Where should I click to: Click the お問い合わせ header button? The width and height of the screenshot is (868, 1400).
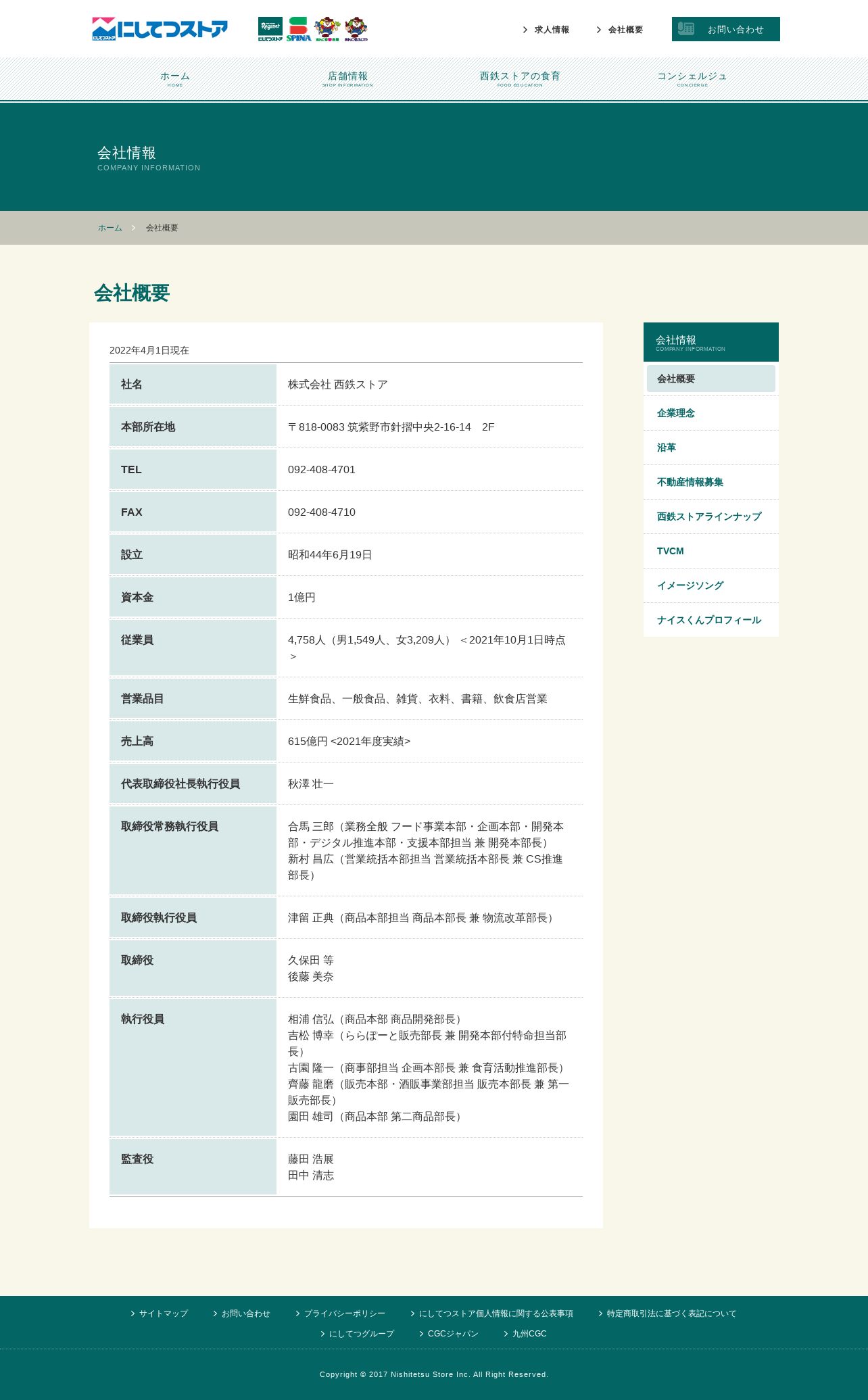726,29
